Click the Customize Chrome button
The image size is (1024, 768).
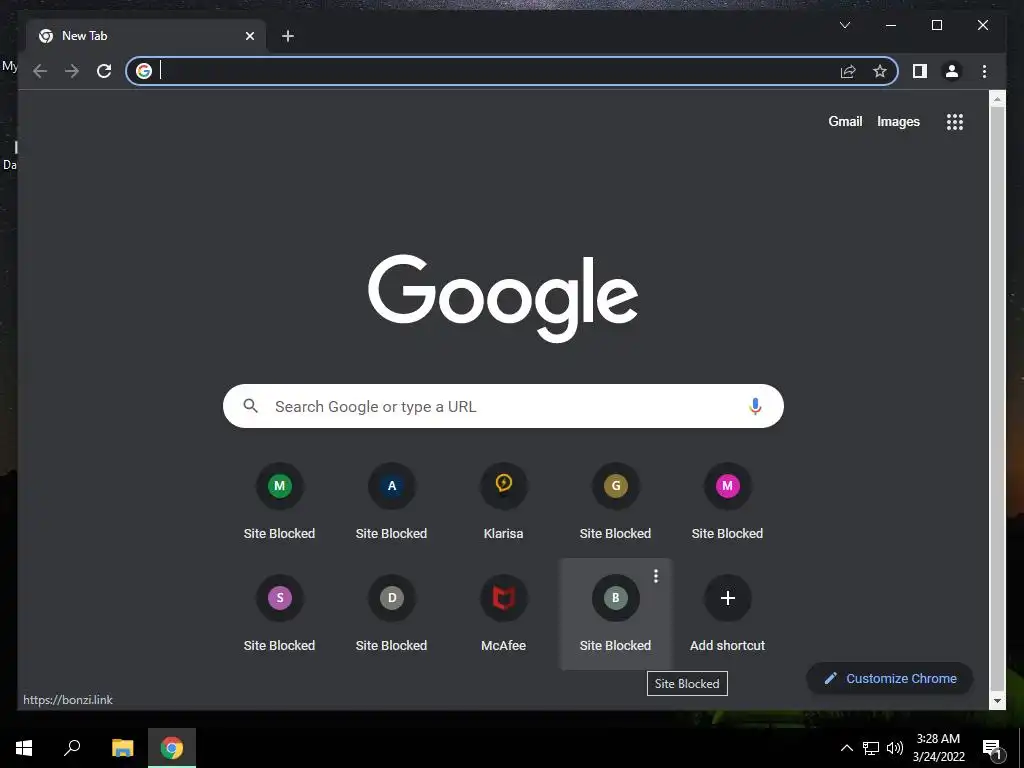[889, 679]
